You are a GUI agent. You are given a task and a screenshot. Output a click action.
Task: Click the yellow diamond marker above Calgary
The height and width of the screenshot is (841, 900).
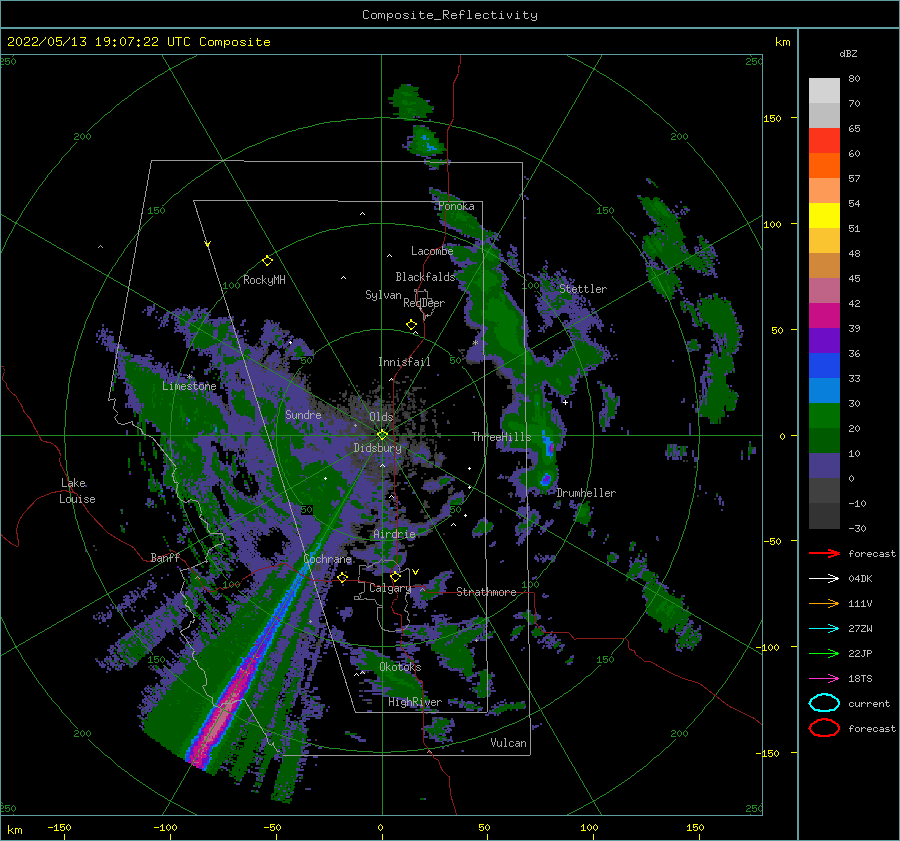[395, 576]
